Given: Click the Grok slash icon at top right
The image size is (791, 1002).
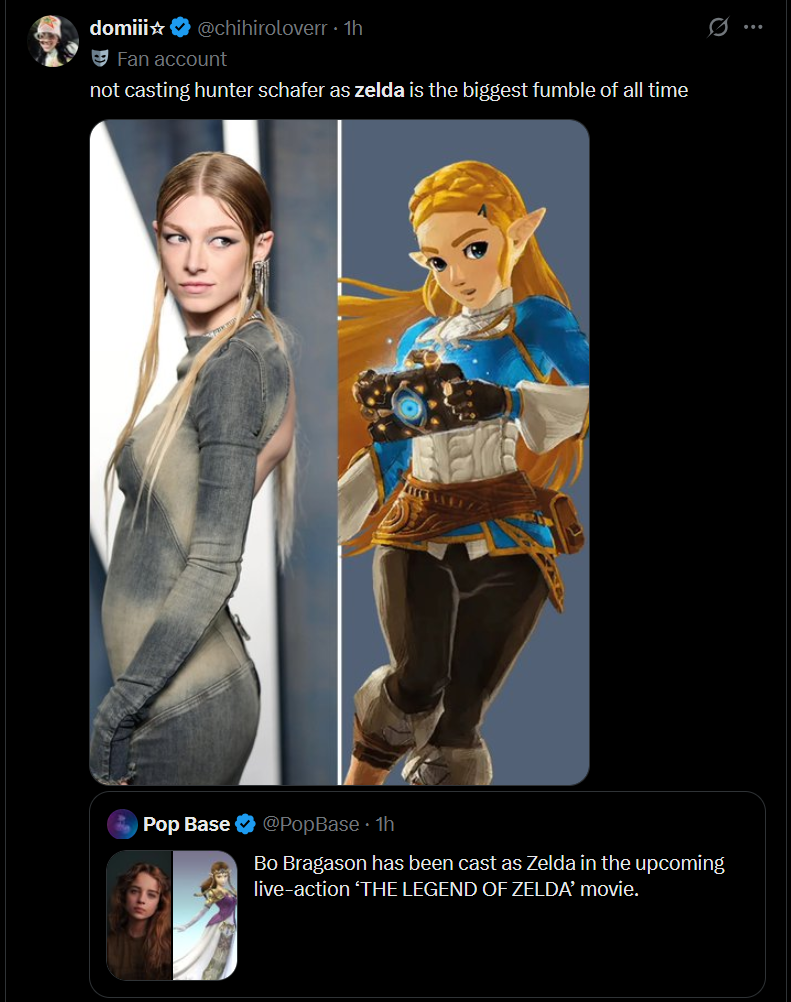Looking at the screenshot, I should pos(718,27).
